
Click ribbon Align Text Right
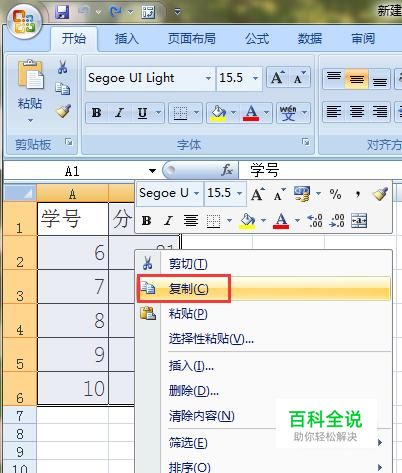379,112
